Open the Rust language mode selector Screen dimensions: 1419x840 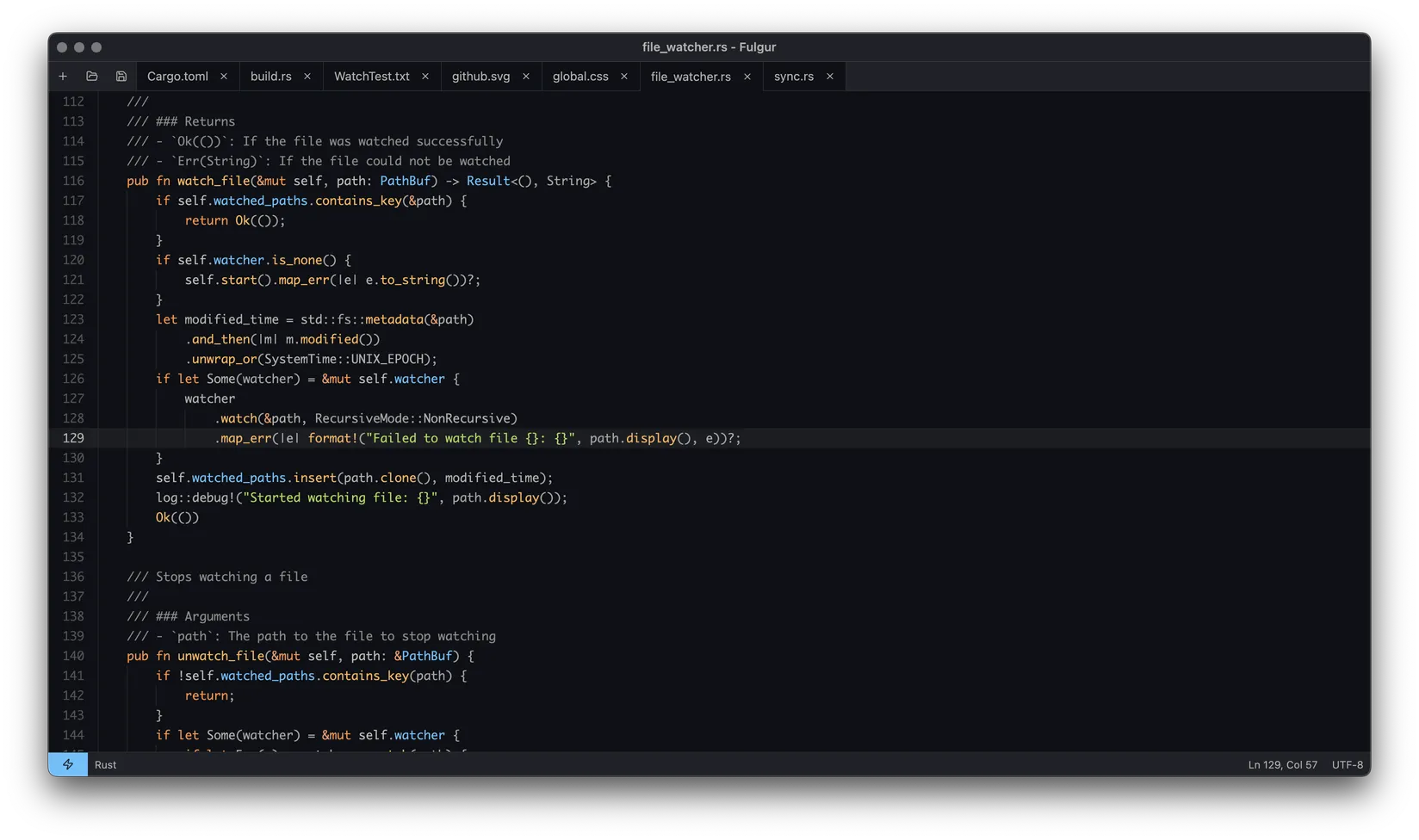tap(106, 764)
